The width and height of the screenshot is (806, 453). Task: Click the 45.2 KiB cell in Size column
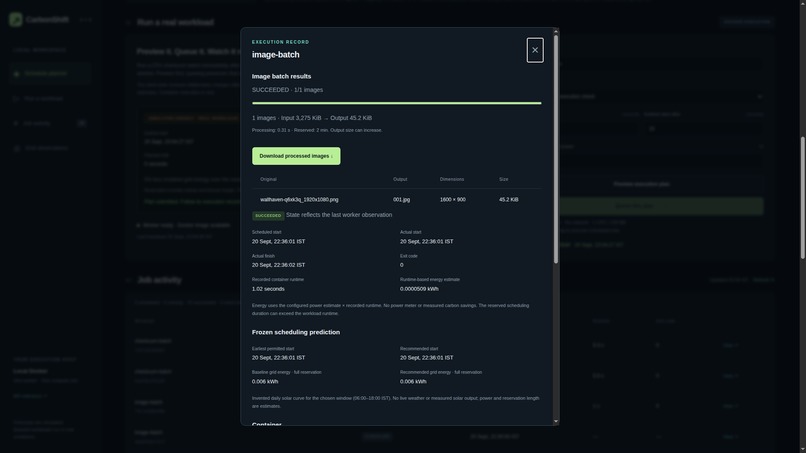(x=508, y=200)
